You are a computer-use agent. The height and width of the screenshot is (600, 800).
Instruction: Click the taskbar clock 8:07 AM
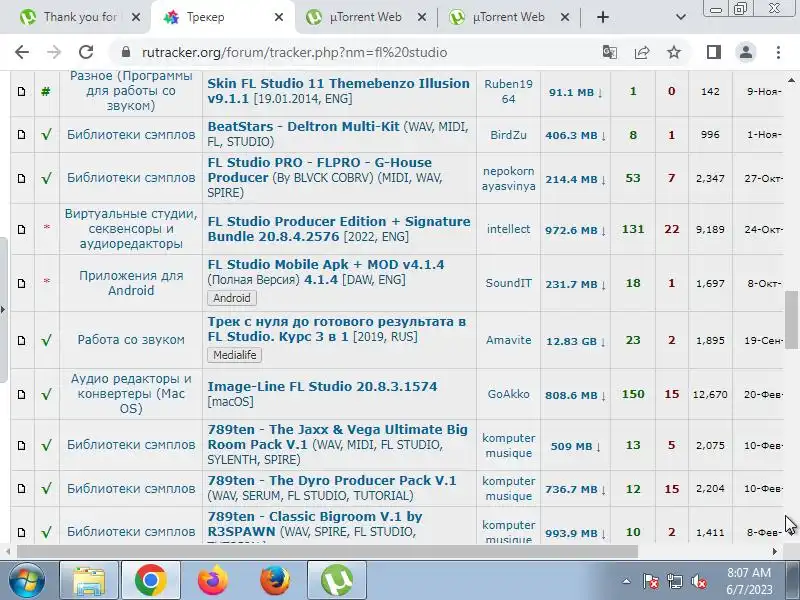pyautogui.click(x=749, y=581)
